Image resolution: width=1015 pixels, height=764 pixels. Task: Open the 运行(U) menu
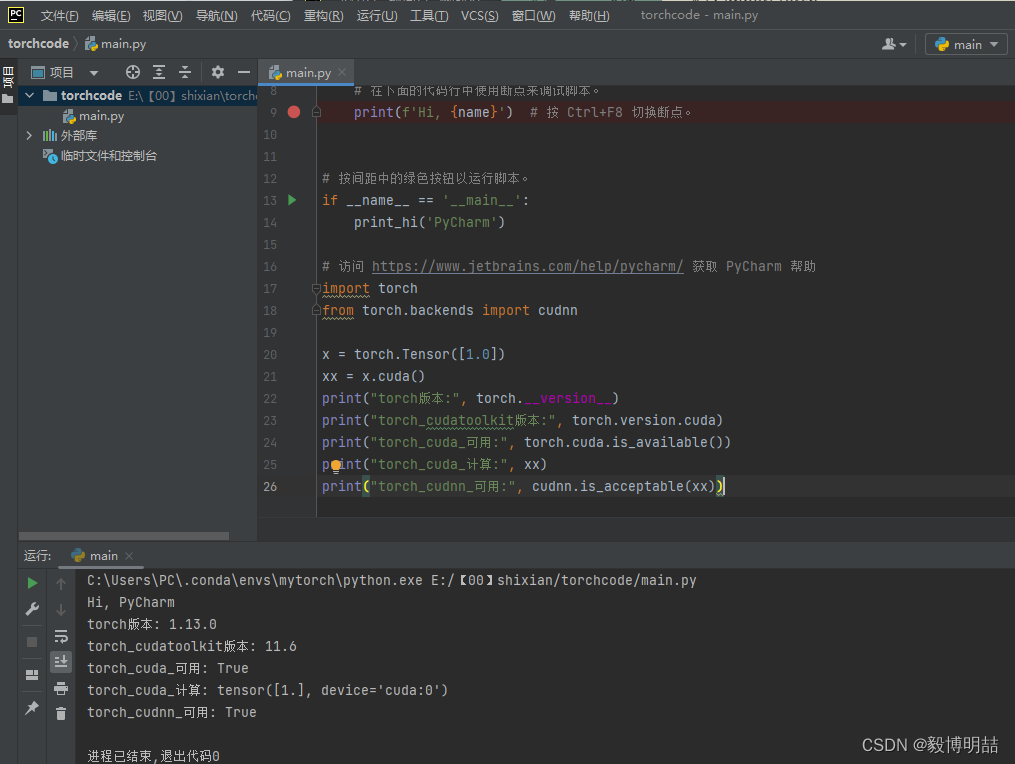(377, 16)
